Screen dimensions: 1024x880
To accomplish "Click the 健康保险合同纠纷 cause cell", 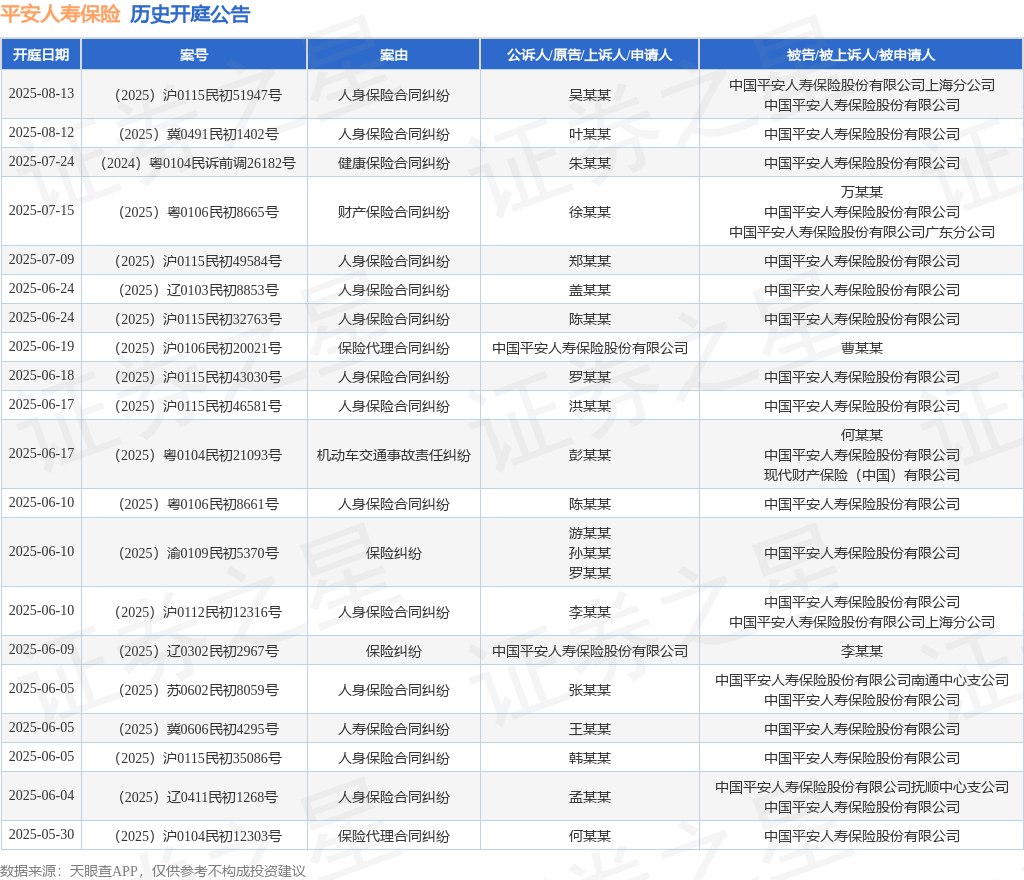I will (394, 163).
